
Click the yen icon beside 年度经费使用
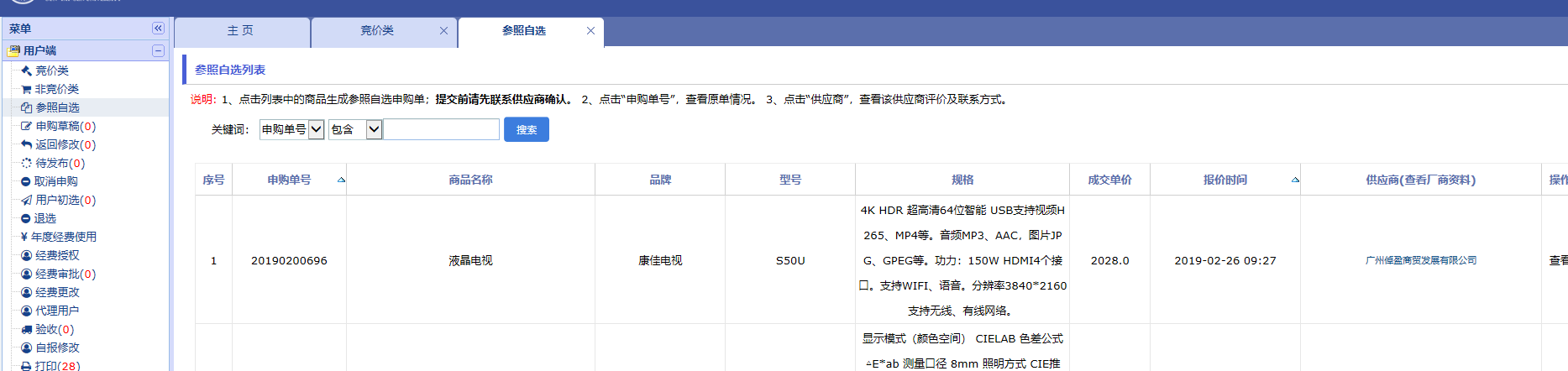24,237
